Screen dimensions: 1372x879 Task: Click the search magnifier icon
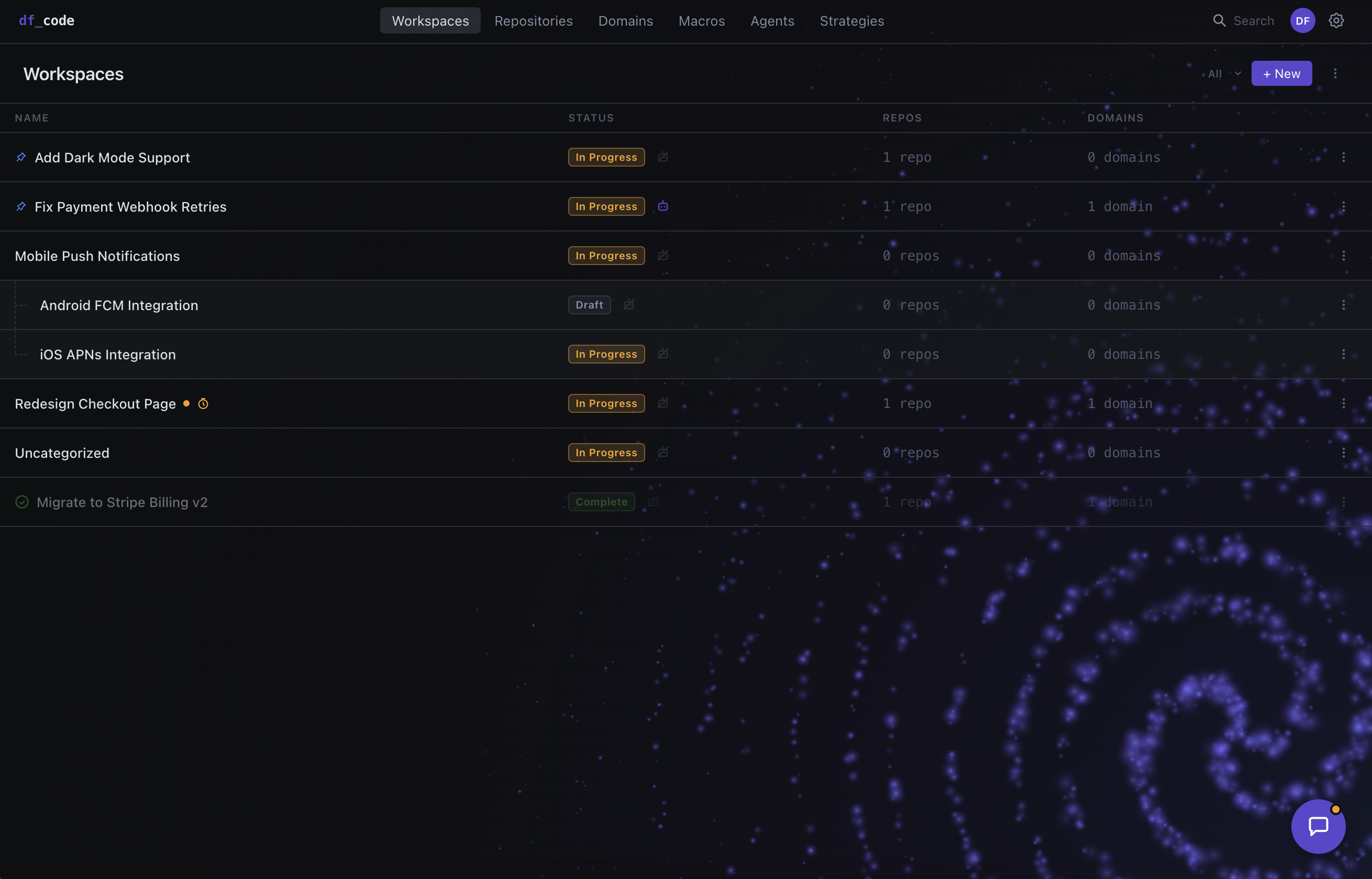(x=1219, y=20)
